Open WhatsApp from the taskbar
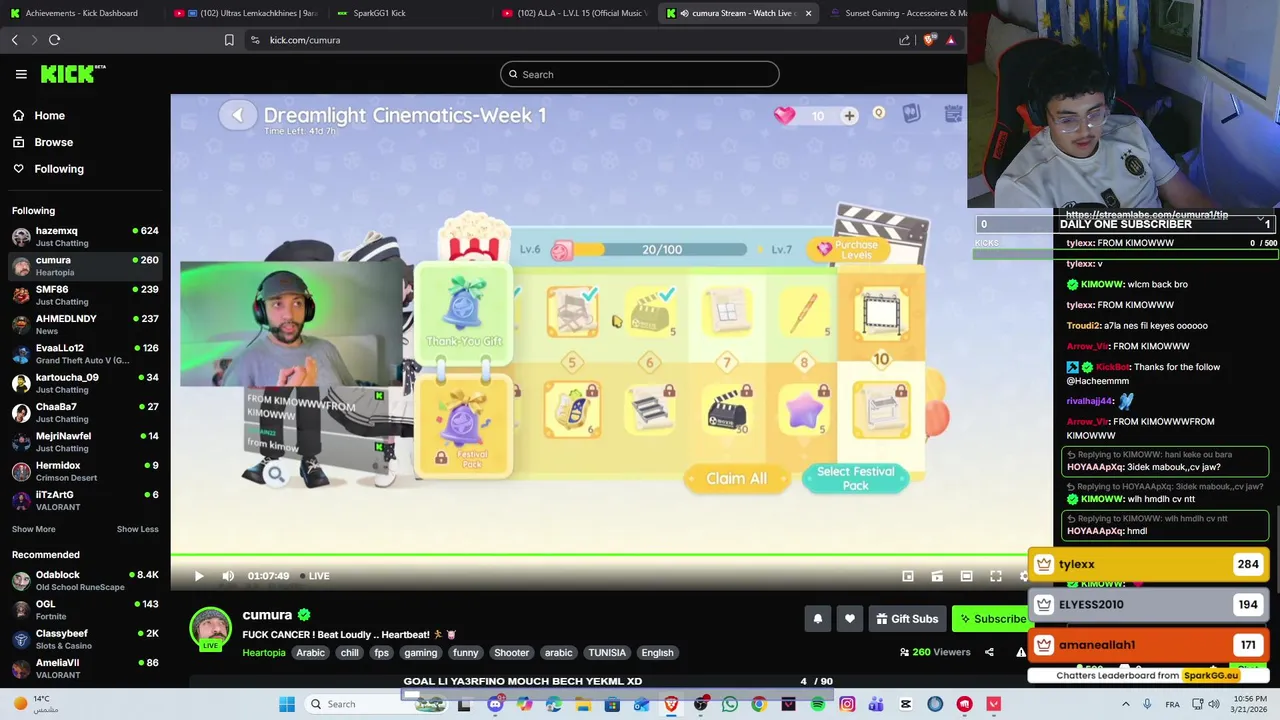1280x720 pixels. (x=730, y=704)
